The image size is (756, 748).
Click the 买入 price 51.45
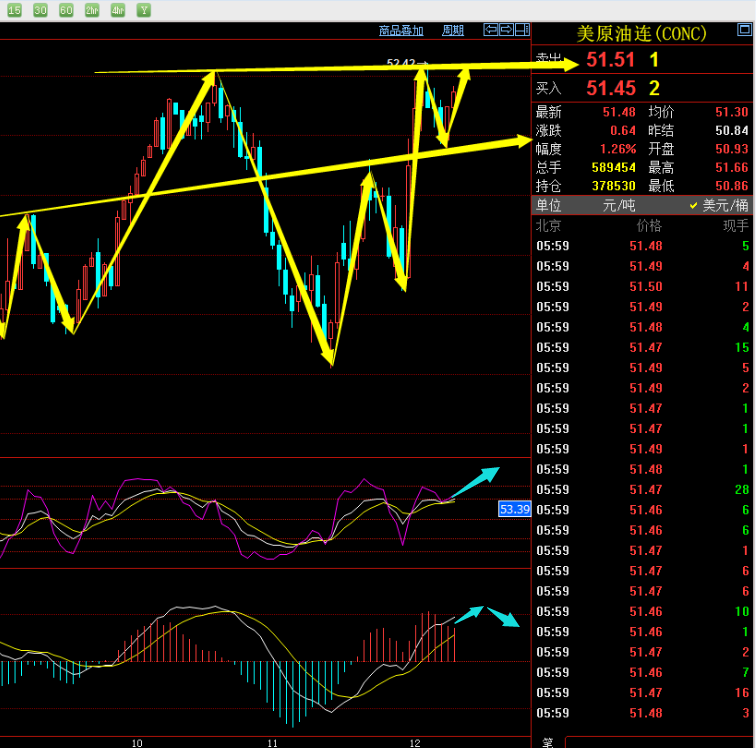tap(610, 89)
